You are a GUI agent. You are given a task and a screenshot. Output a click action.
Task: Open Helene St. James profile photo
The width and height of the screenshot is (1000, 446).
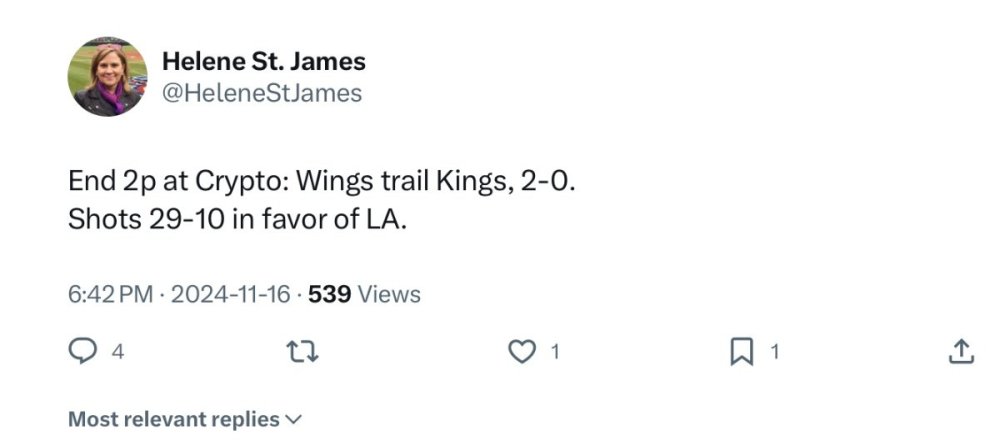pos(108,78)
